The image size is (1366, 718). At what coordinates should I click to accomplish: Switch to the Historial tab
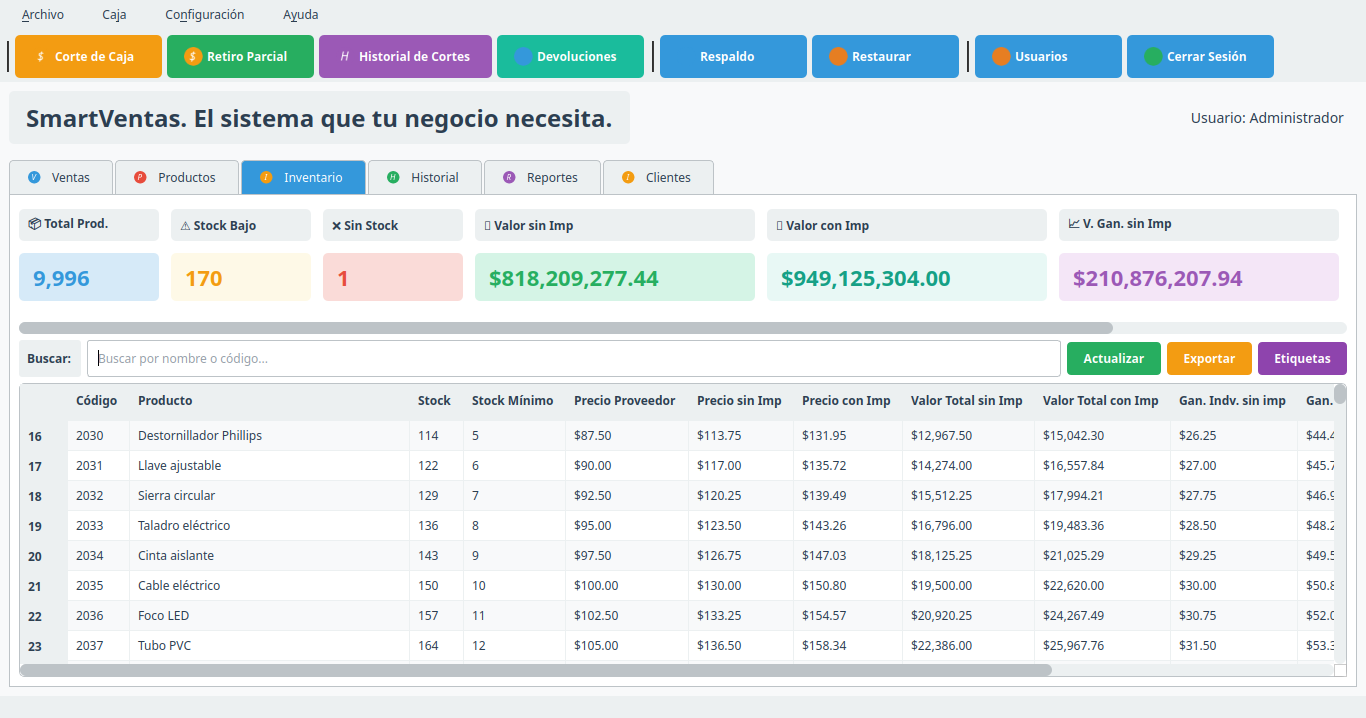425,177
